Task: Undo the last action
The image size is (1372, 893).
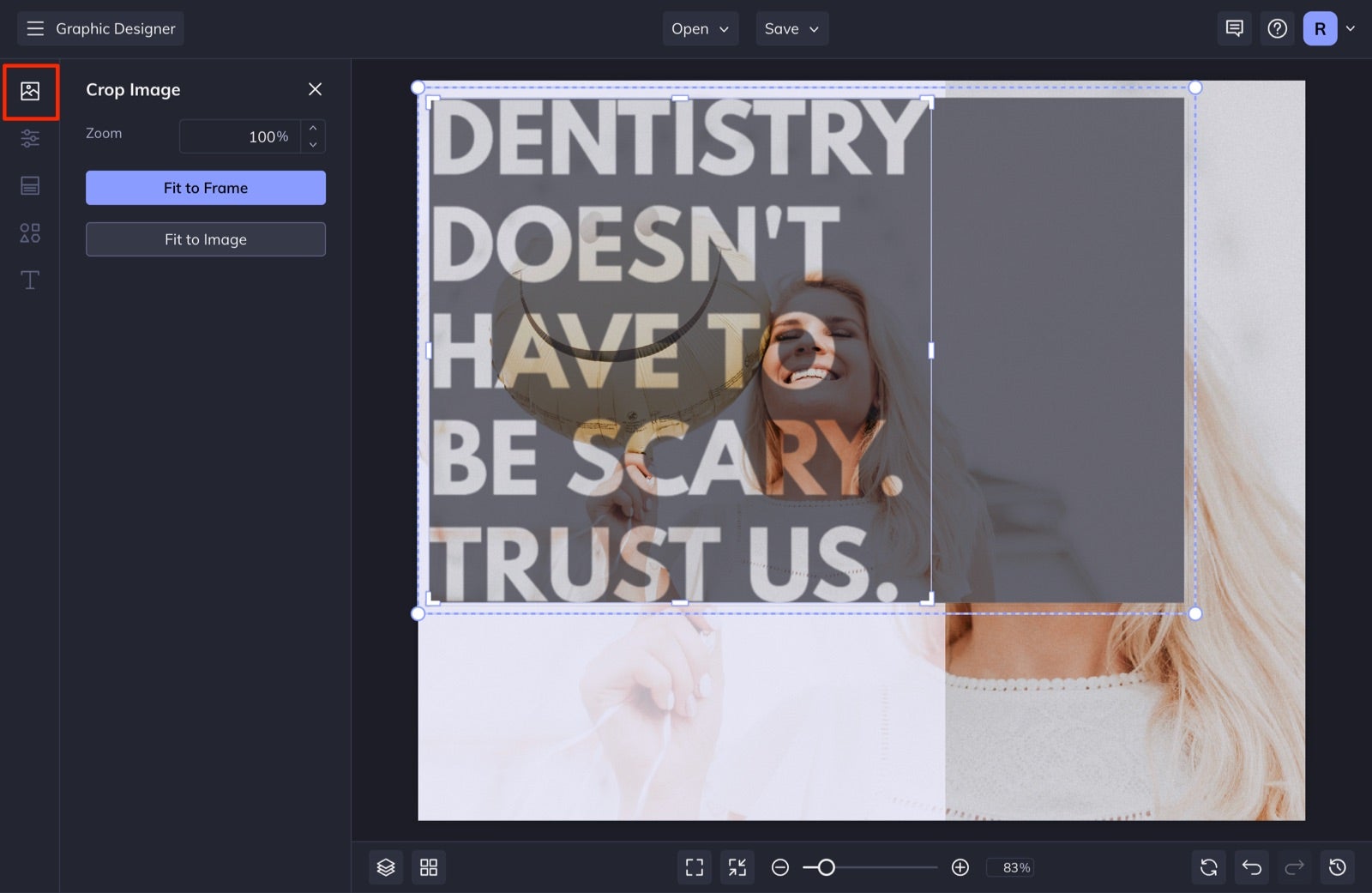Action: click(1251, 867)
